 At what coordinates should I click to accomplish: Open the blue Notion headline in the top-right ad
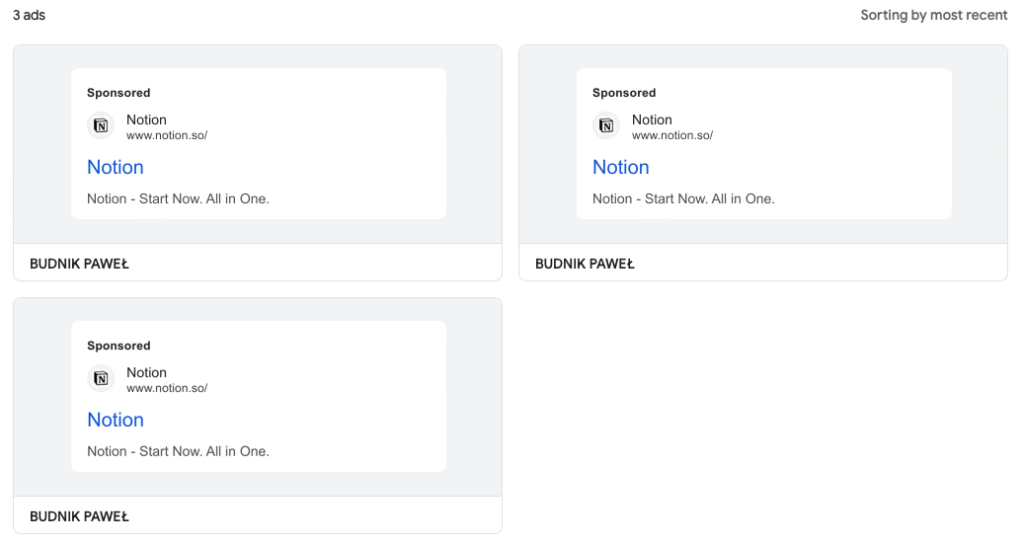tap(621, 167)
